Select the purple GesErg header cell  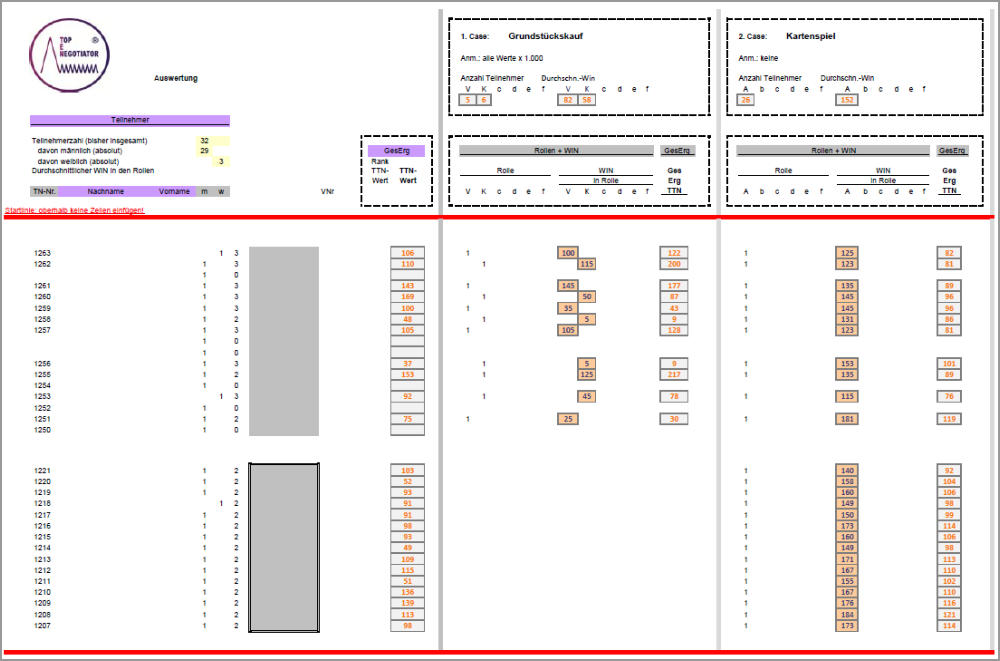397,151
